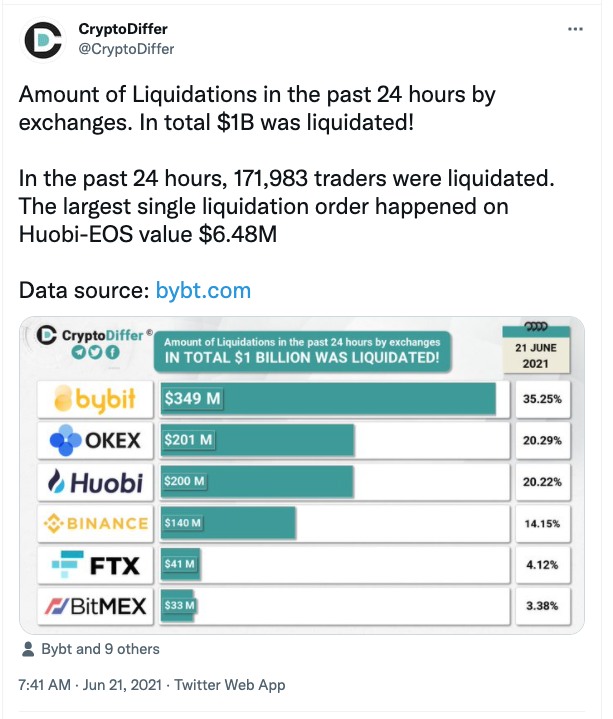This screenshot has width=613, height=719.
Task: Open the bybt.com data source link
Action: click(x=203, y=291)
